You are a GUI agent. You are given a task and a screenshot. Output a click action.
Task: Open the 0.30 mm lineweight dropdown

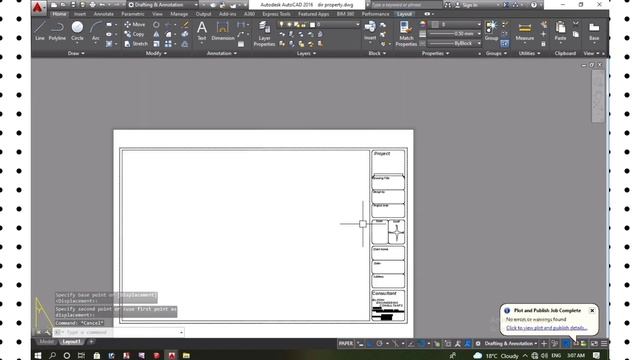[455, 34]
